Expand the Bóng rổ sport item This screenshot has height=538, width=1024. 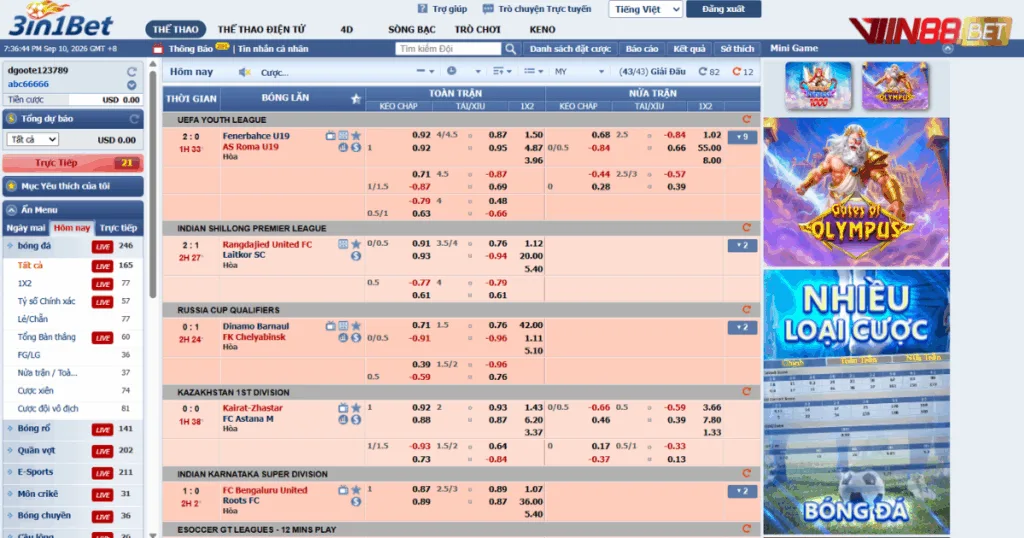click(34, 429)
